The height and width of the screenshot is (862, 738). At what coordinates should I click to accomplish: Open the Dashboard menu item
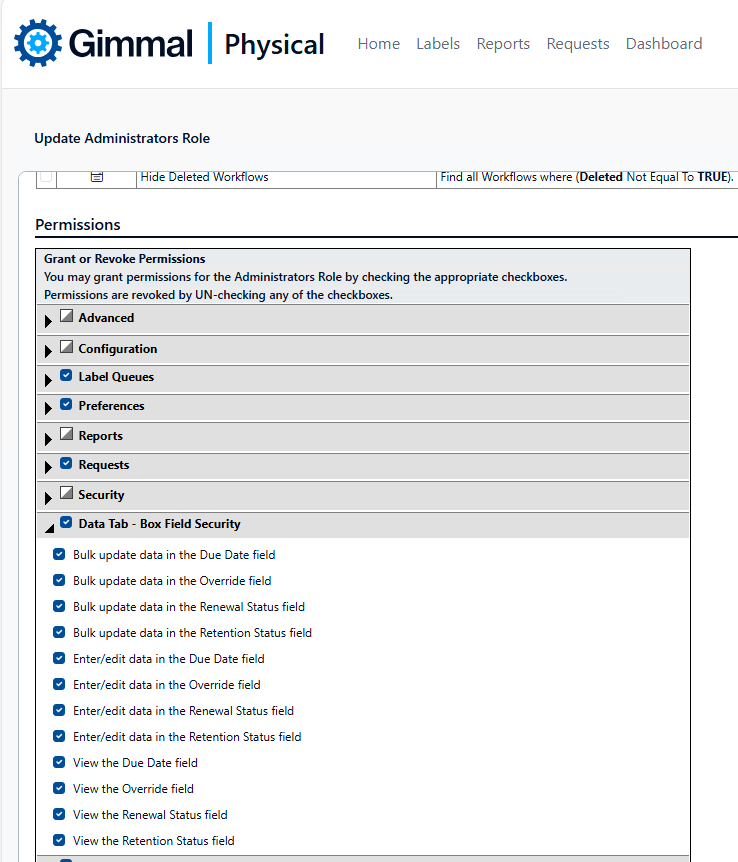(x=664, y=43)
